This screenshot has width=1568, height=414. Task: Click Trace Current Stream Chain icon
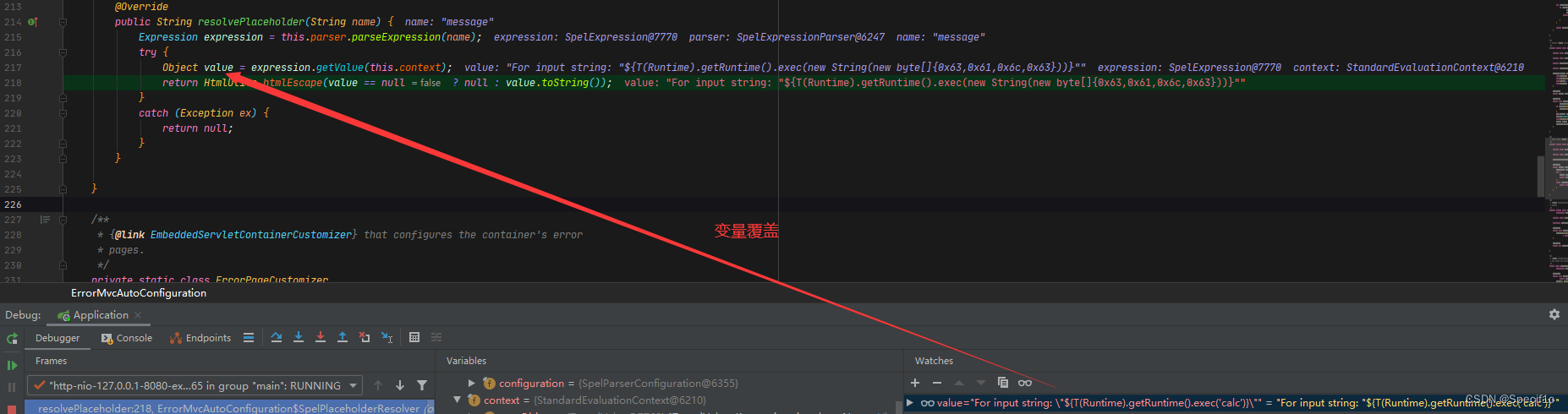pos(436,337)
